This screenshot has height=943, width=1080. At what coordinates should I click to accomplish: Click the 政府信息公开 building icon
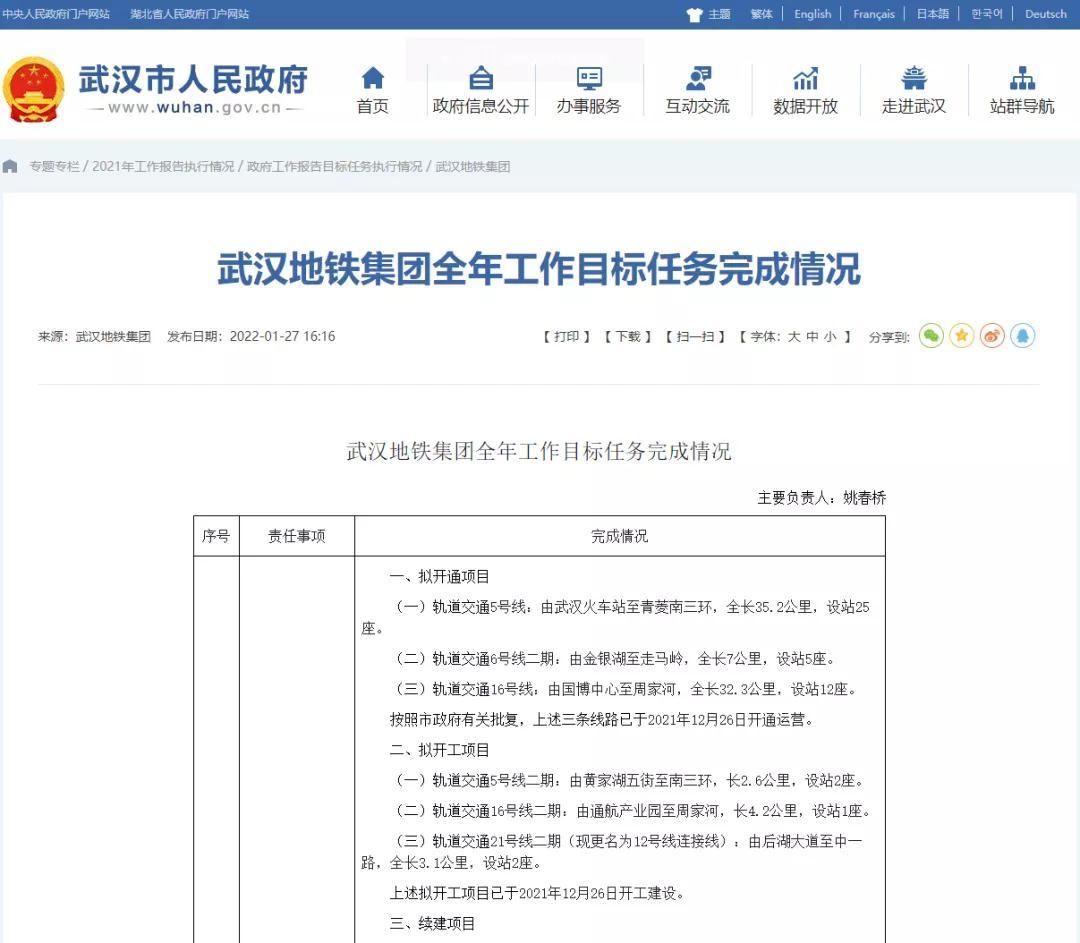pos(481,78)
